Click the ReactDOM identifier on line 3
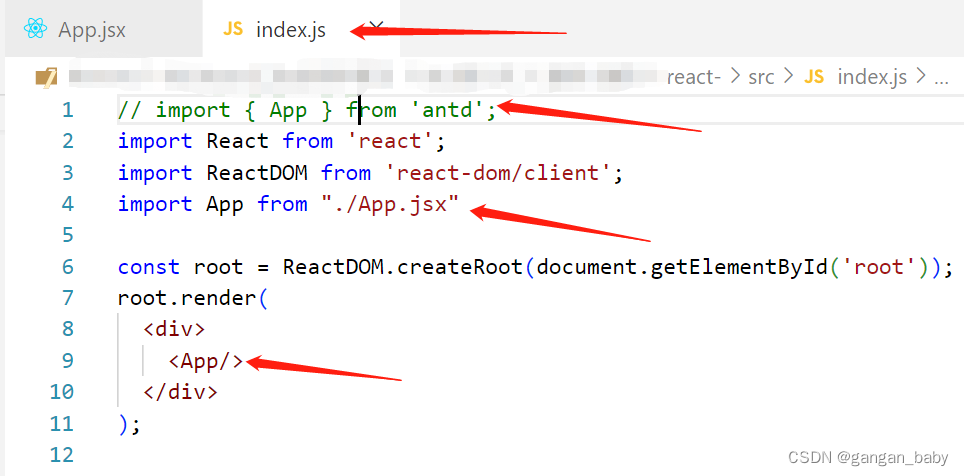 [x=256, y=173]
